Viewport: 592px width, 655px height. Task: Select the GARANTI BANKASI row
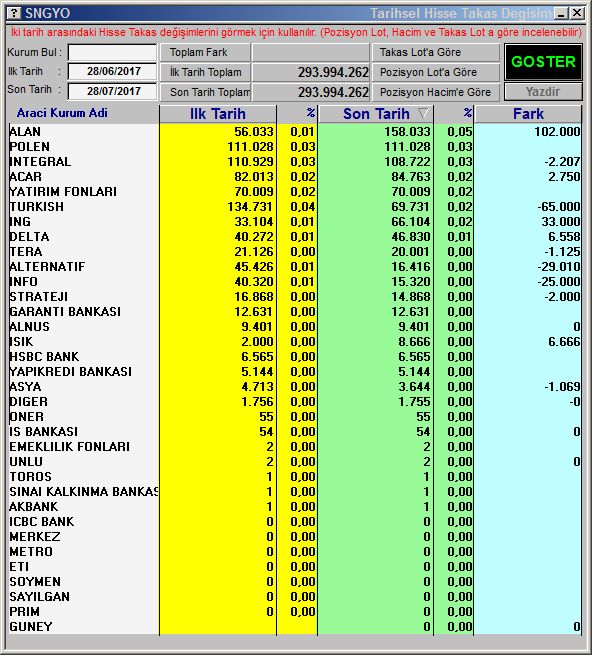295,312
